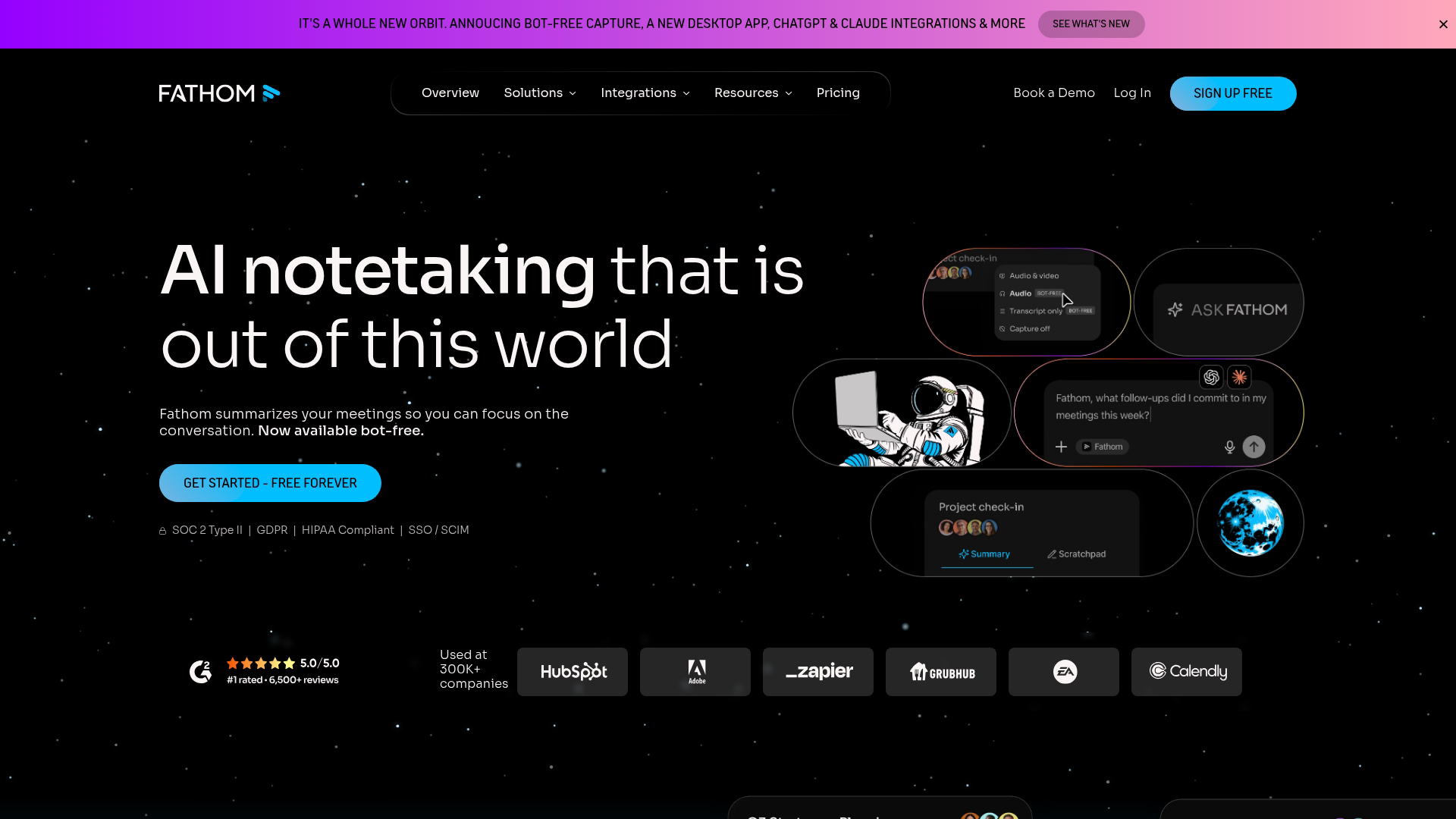Click the GDPR compliance text

(272, 530)
